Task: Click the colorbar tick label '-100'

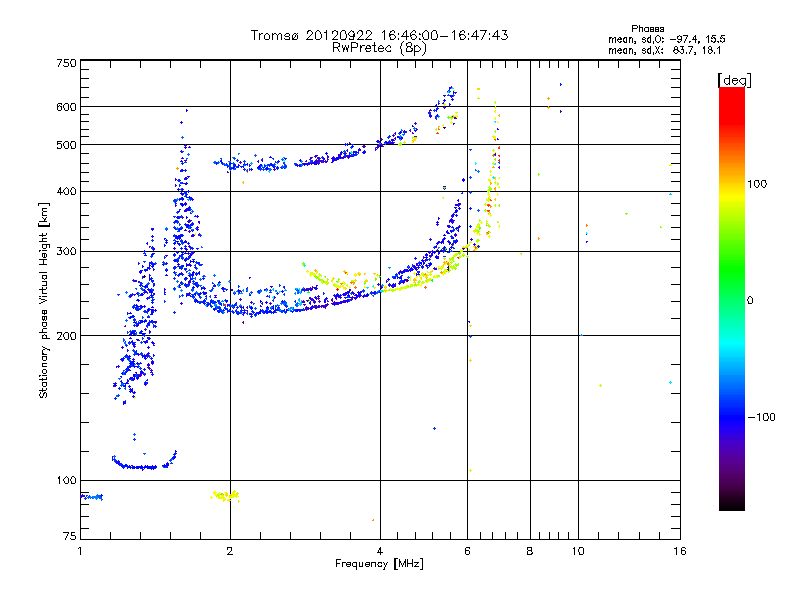Action: 761,417
